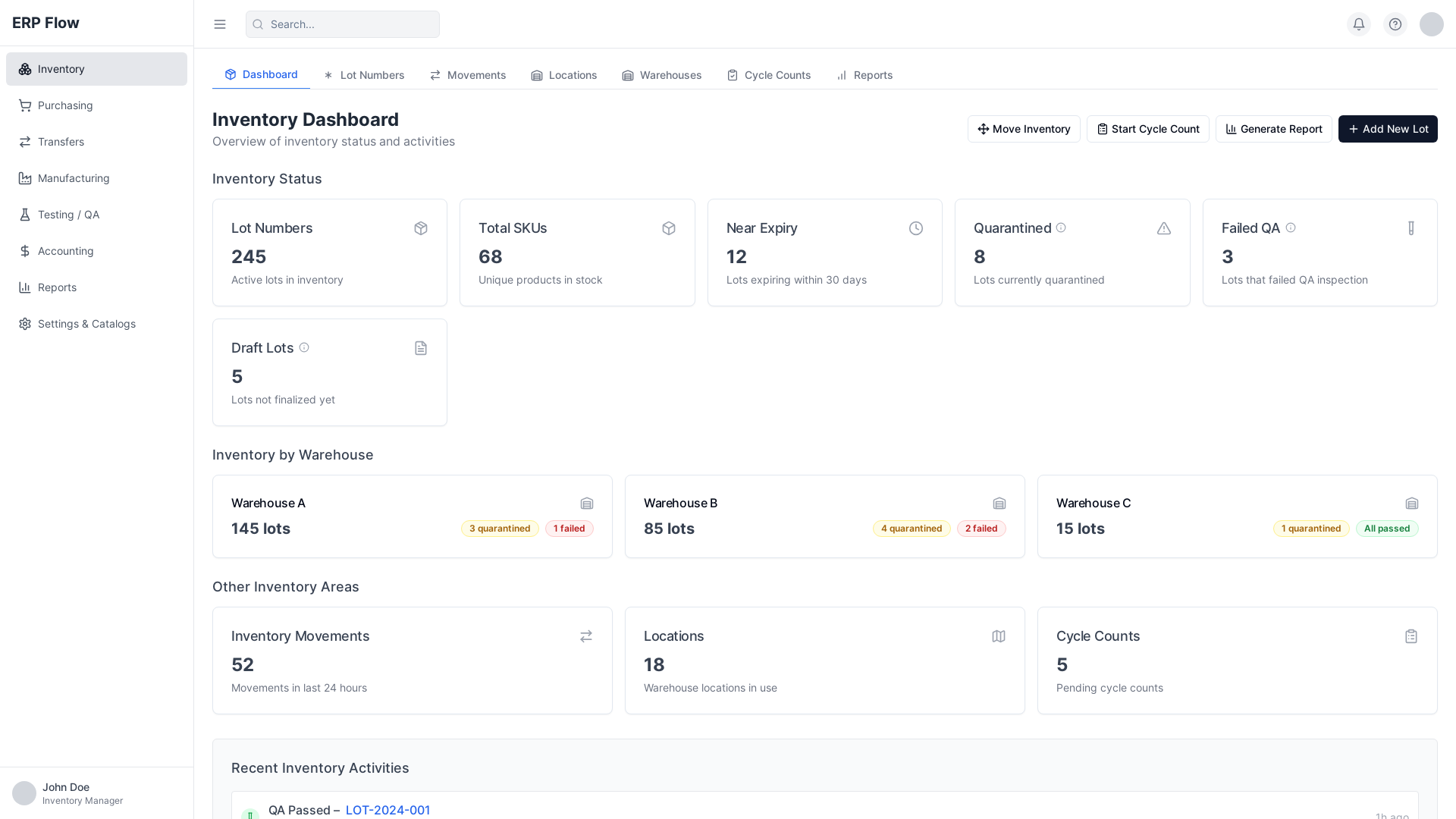Screen dimensions: 1456x819
Task: Open the LOT-2024-001 link
Action: point(388,810)
